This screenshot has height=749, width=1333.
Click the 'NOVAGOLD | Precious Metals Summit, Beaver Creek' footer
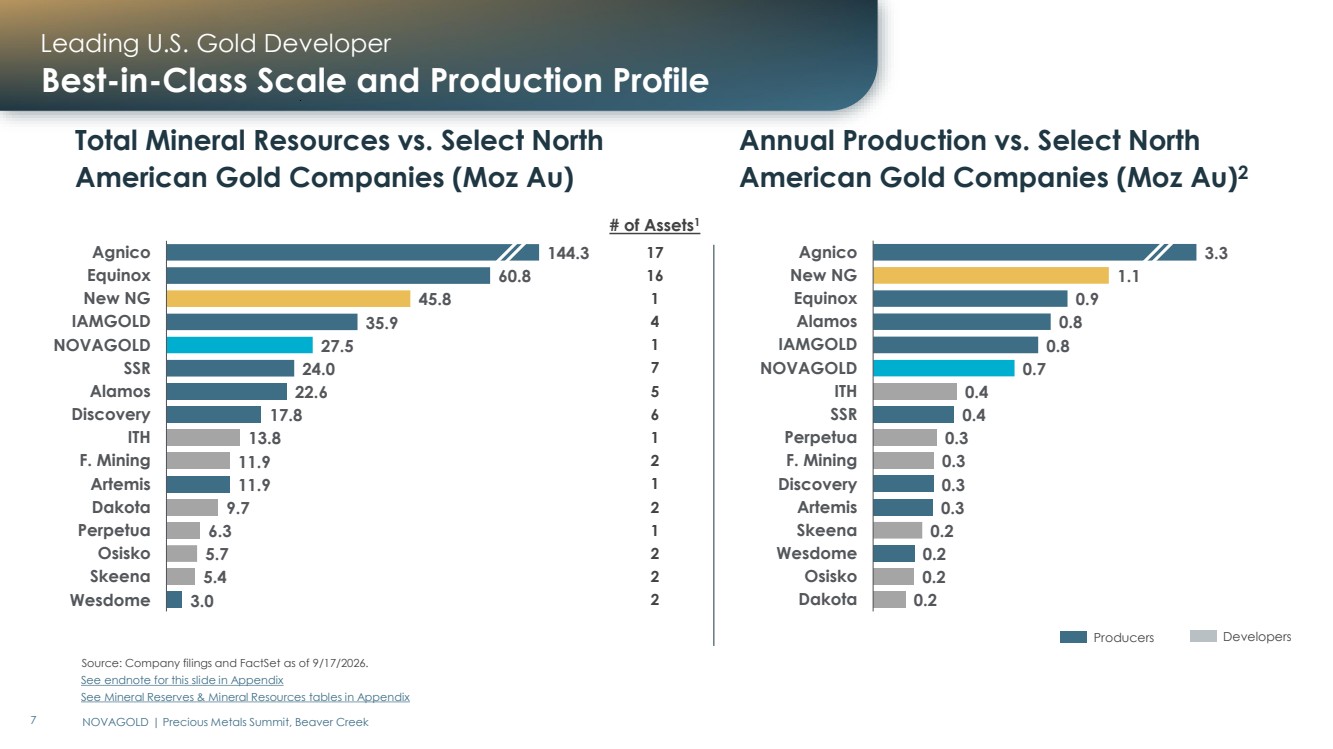[225, 722]
